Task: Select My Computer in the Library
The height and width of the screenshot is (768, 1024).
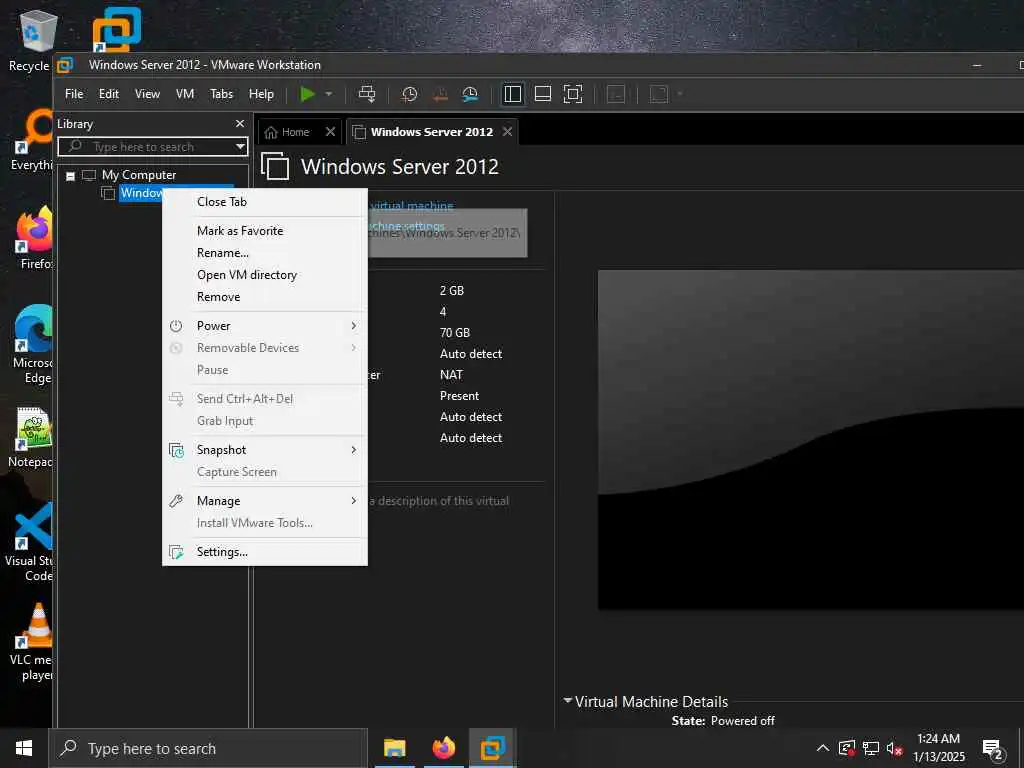Action: click(138, 175)
